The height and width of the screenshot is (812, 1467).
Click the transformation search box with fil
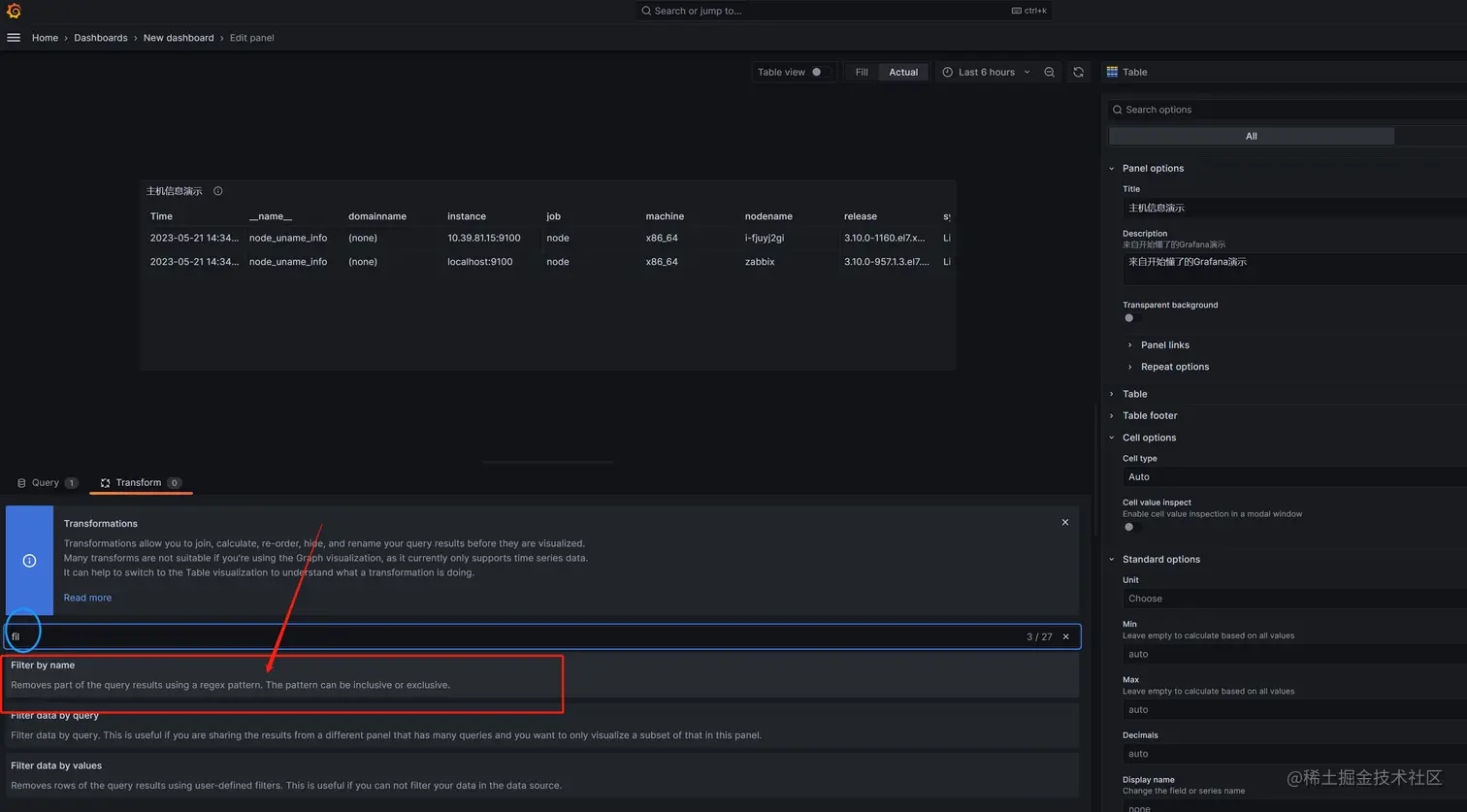(x=541, y=636)
